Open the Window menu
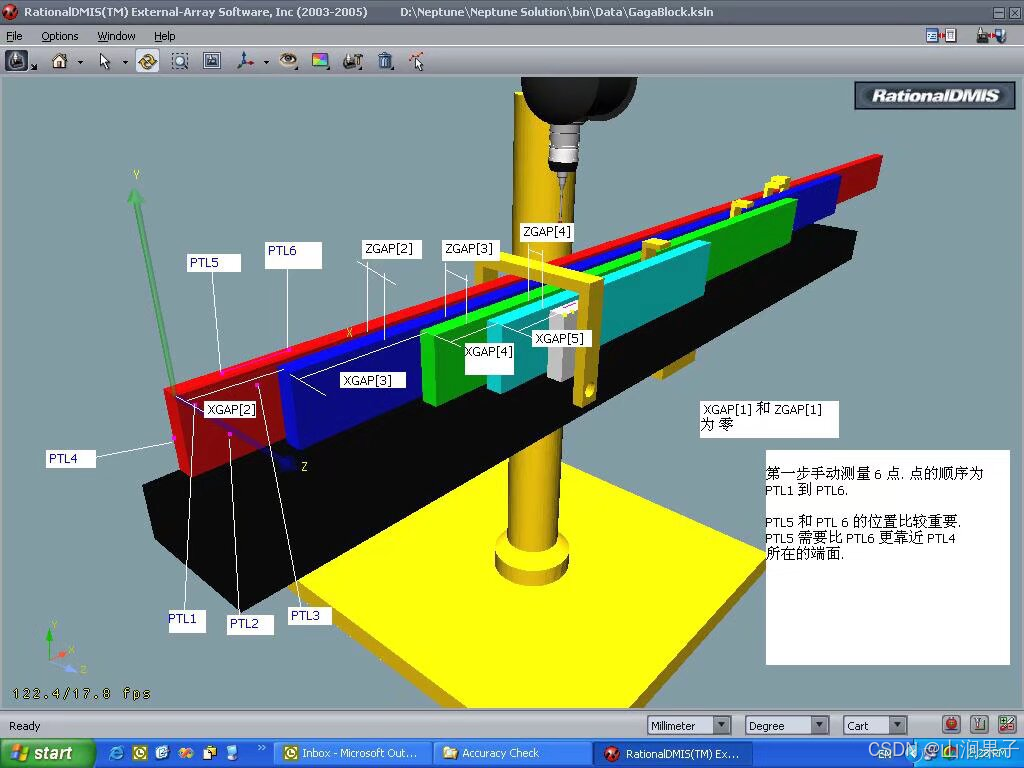 click(x=116, y=36)
